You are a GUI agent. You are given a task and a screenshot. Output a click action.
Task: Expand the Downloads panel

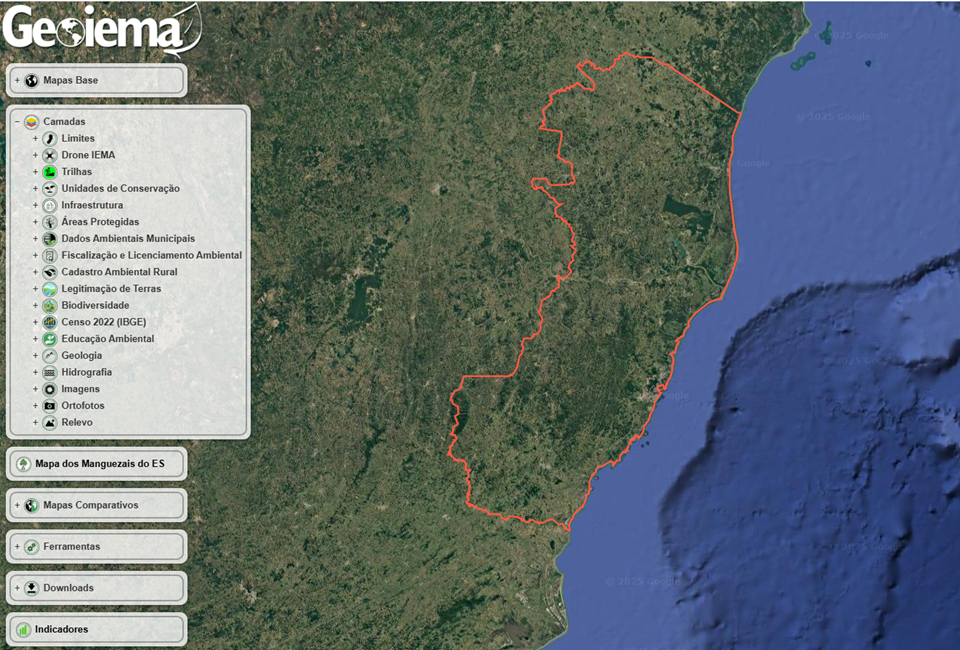point(17,588)
